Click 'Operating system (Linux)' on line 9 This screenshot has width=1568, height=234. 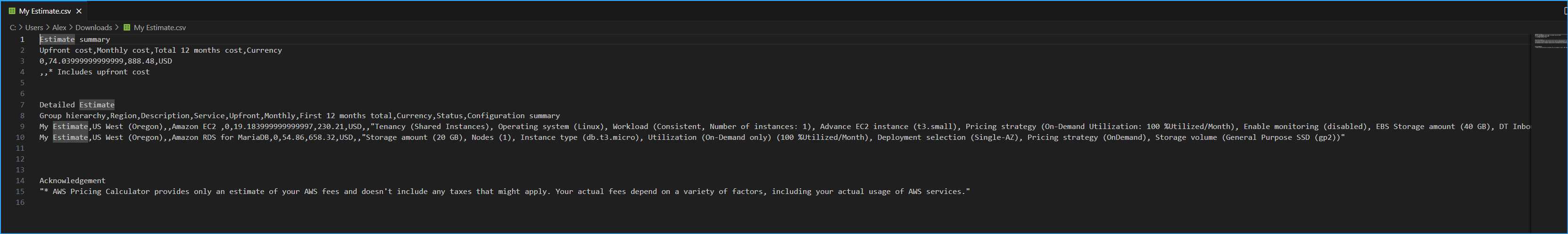tap(551, 127)
